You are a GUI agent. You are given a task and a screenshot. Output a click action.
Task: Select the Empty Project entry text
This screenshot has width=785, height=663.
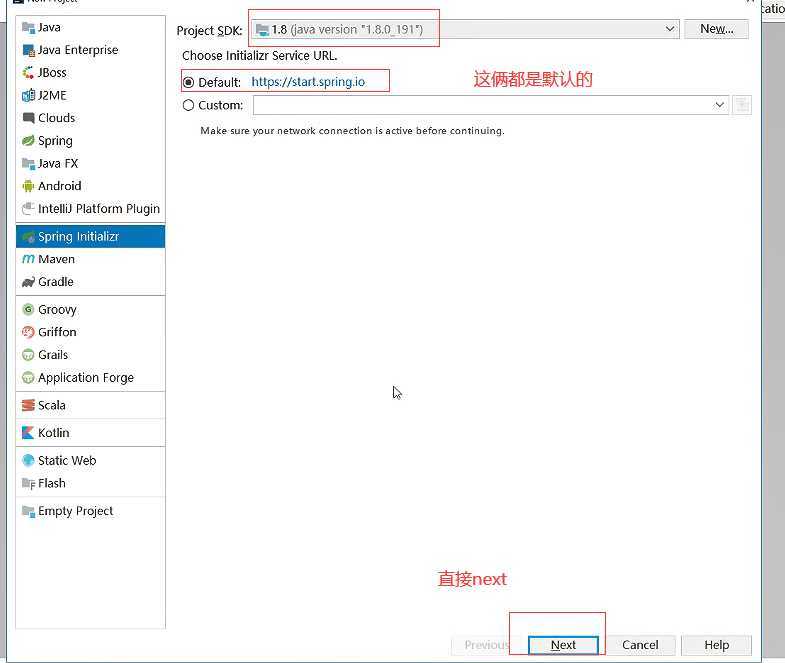tap(76, 511)
